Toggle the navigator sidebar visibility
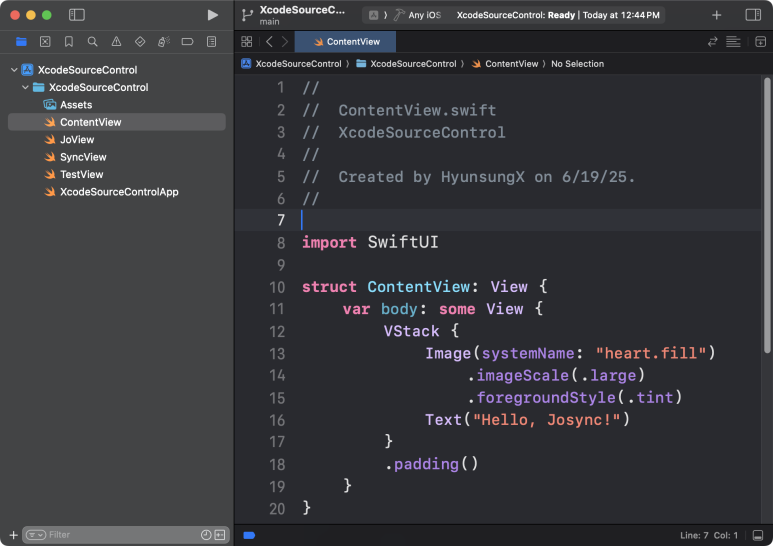Image resolution: width=773 pixels, height=546 pixels. 77,15
